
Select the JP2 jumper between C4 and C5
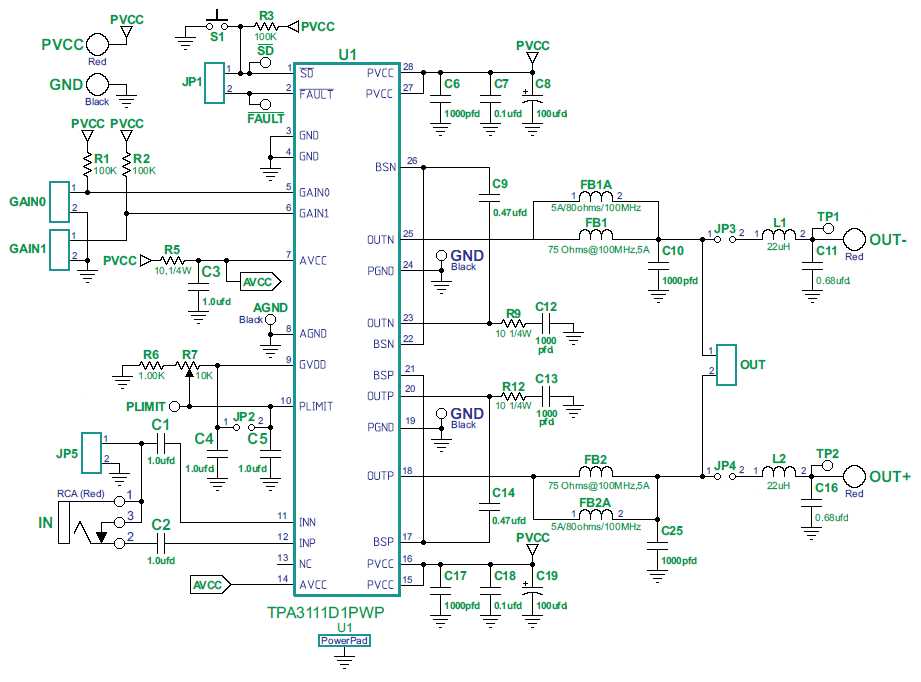(244, 427)
